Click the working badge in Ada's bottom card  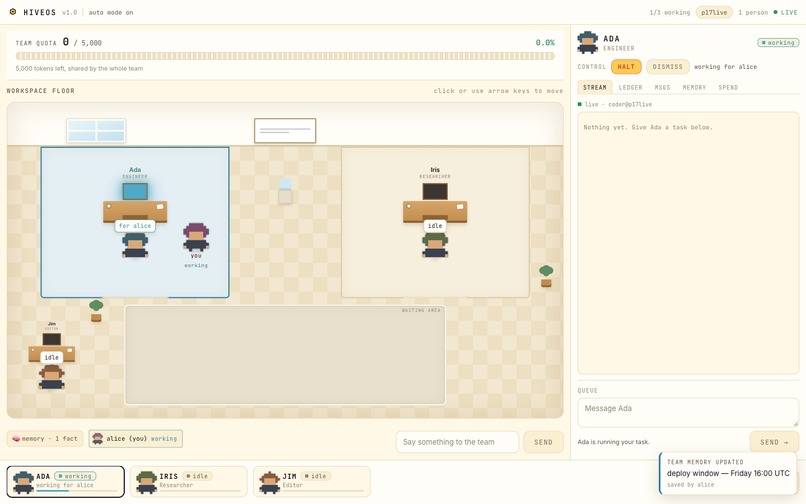click(75, 476)
